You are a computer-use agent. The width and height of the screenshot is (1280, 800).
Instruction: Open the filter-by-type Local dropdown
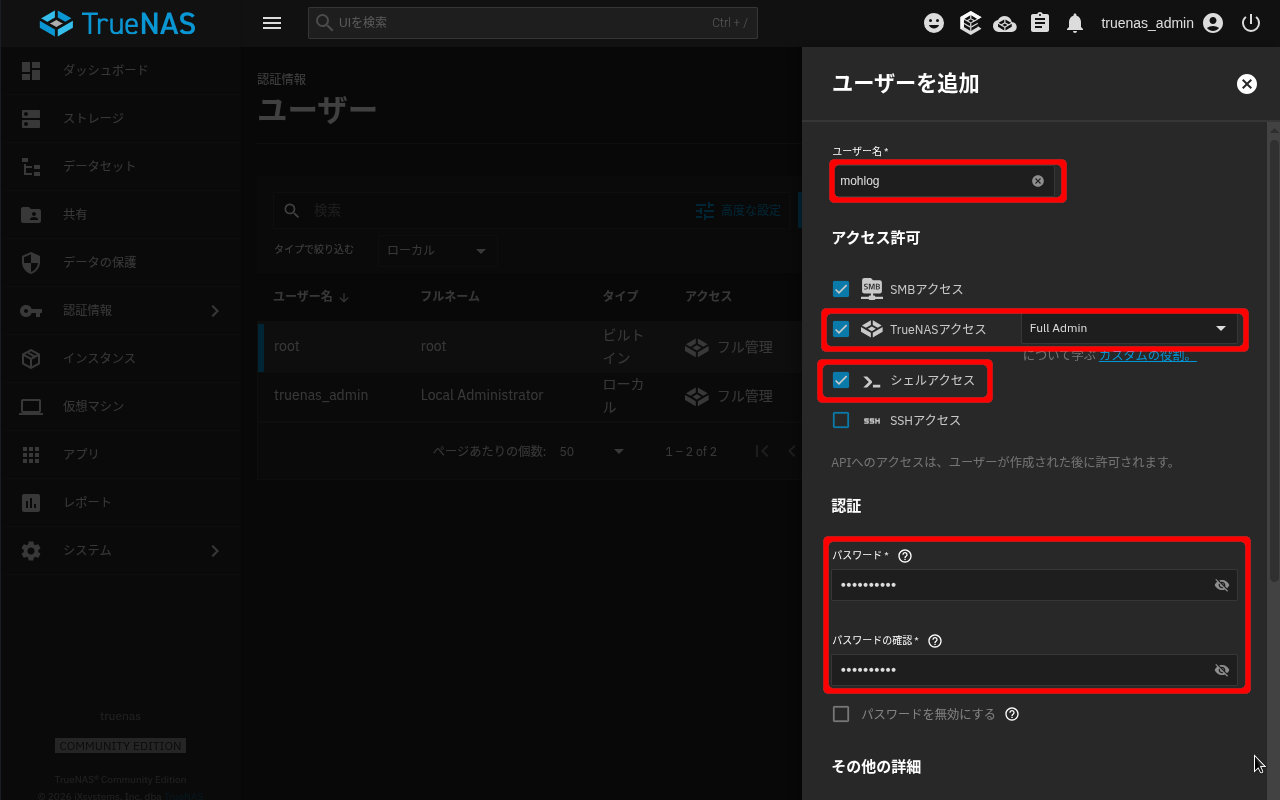point(437,250)
